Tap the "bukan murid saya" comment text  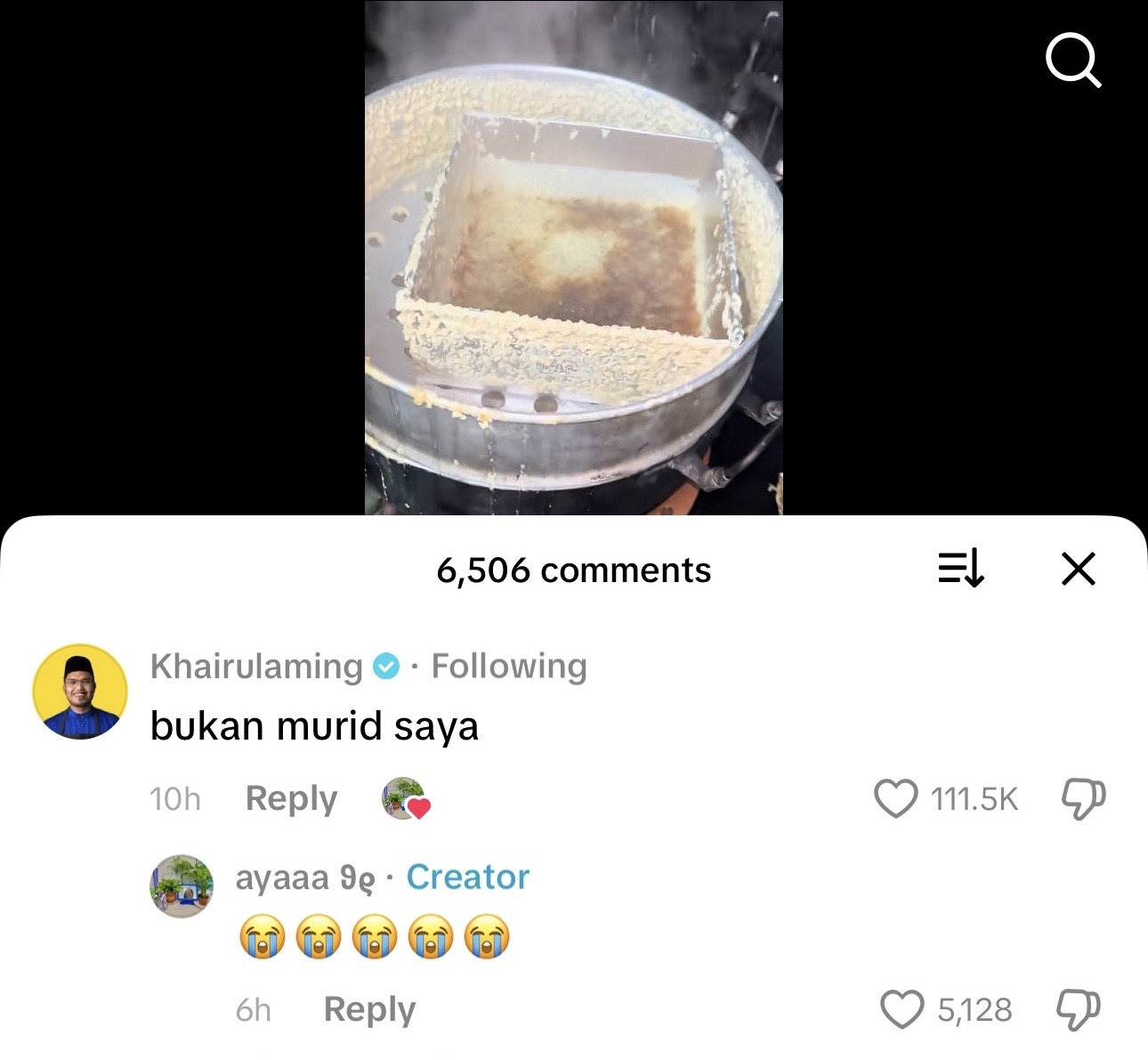click(314, 726)
